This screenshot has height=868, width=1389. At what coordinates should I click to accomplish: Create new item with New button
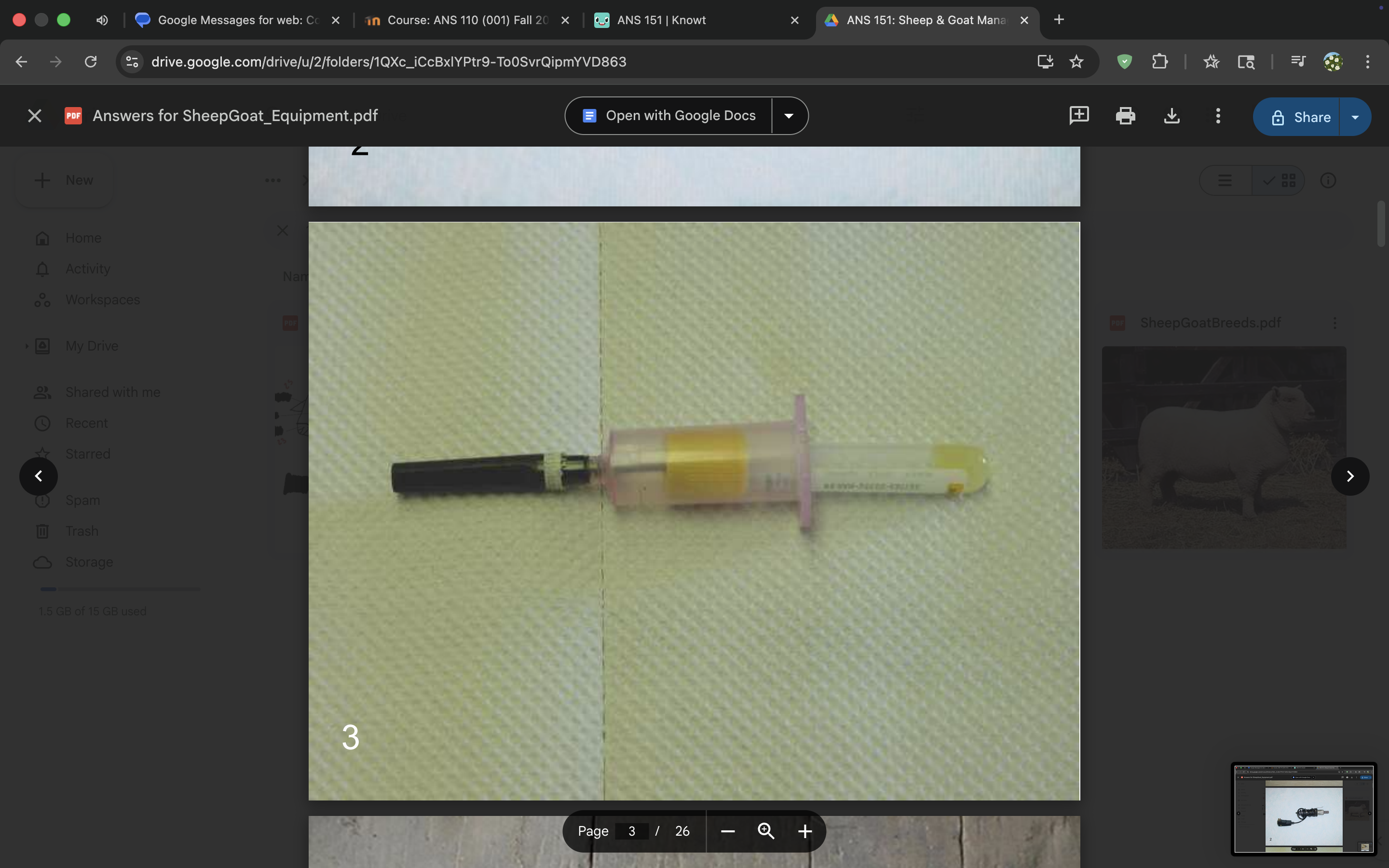(63, 180)
